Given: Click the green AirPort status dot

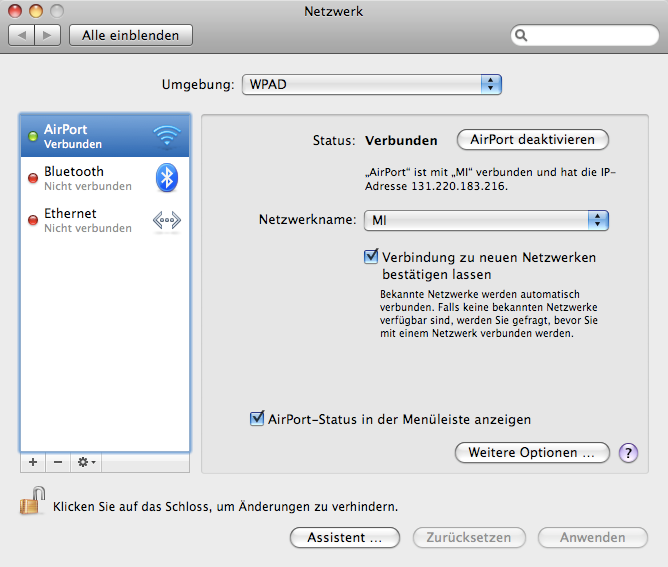Looking at the screenshot, I should (x=33, y=136).
